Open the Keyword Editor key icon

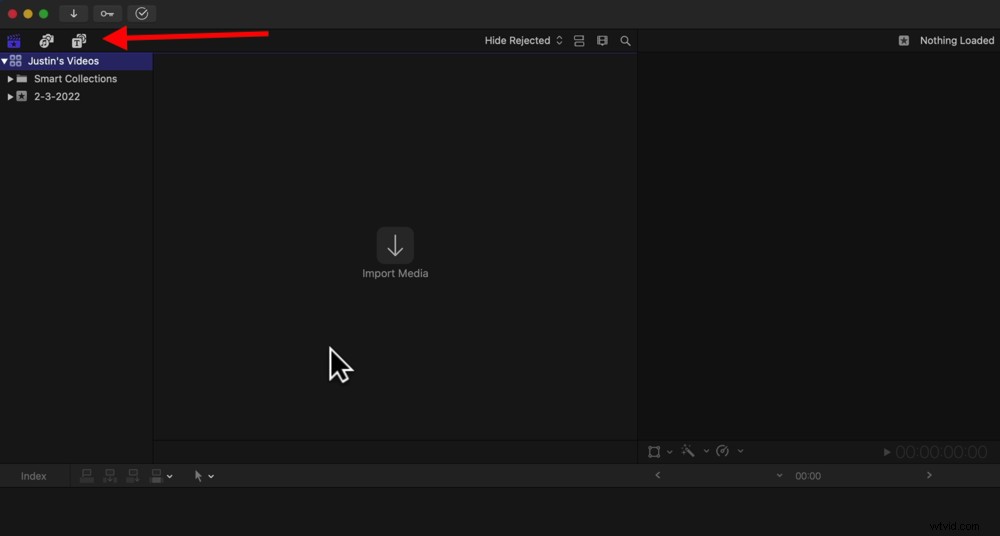point(107,13)
